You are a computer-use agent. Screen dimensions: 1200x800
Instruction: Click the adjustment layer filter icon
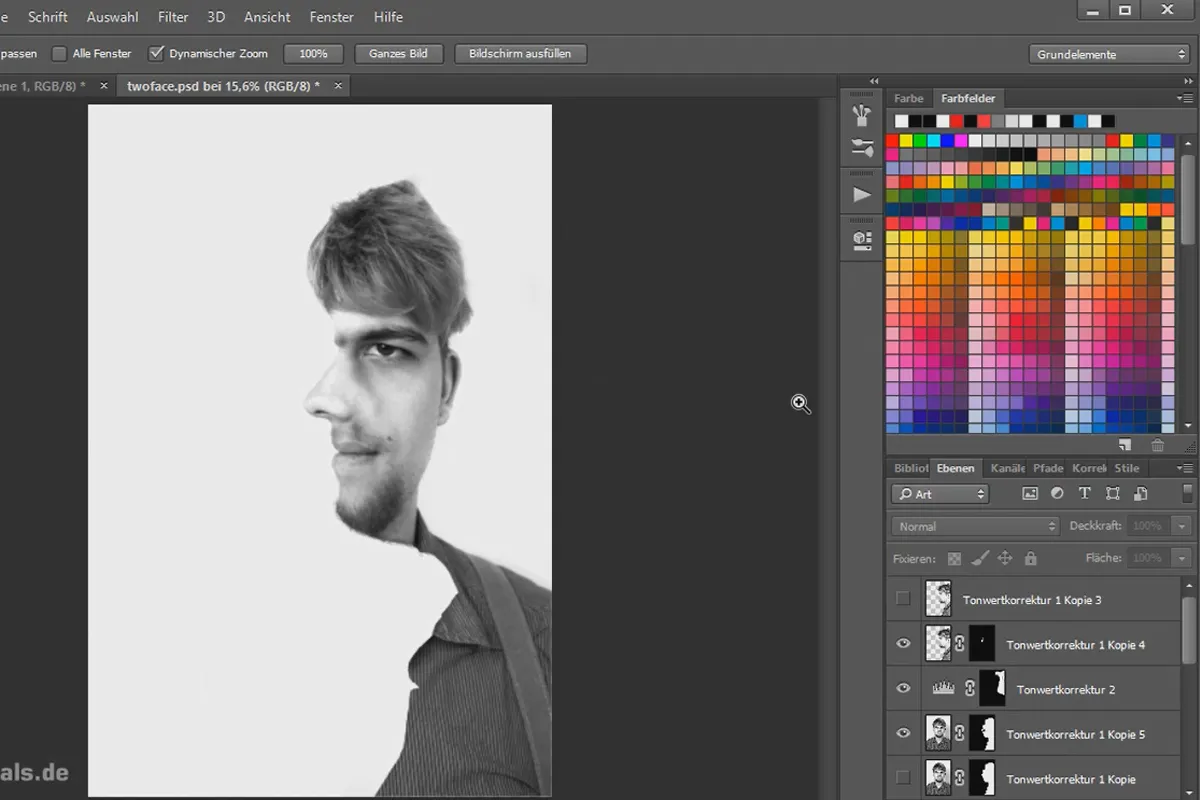1057,494
